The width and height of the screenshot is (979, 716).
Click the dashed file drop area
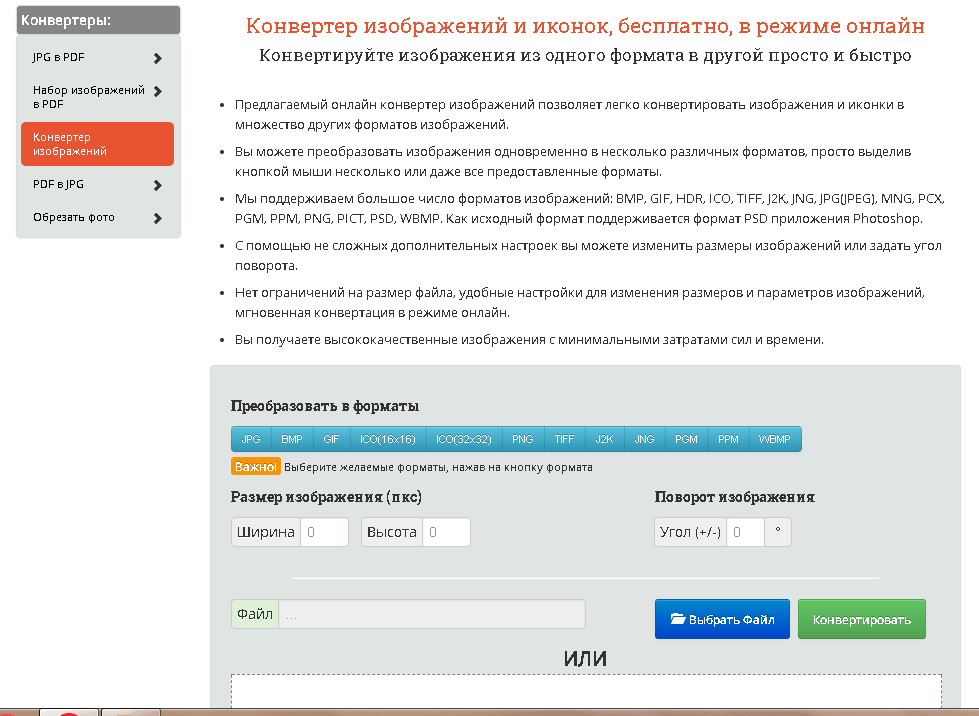[x=586, y=690]
